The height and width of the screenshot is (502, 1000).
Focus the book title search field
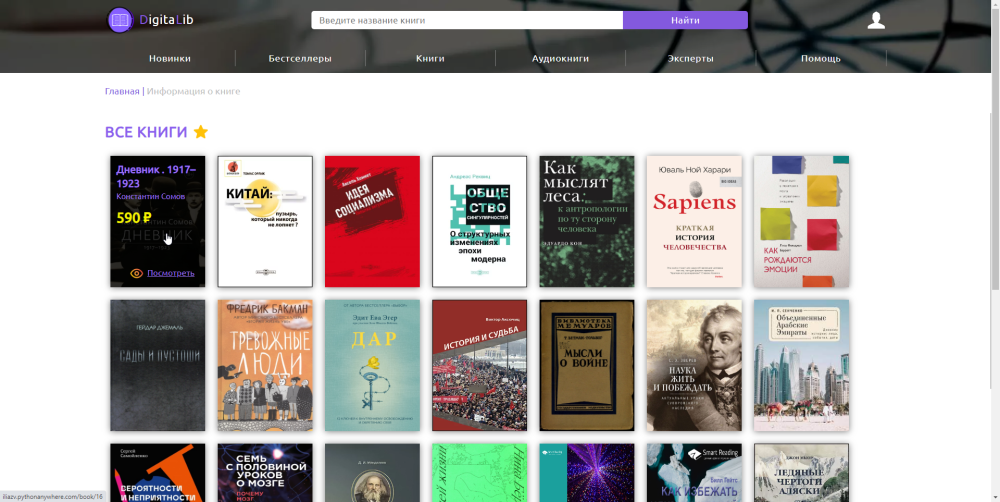pyautogui.click(x=466, y=20)
